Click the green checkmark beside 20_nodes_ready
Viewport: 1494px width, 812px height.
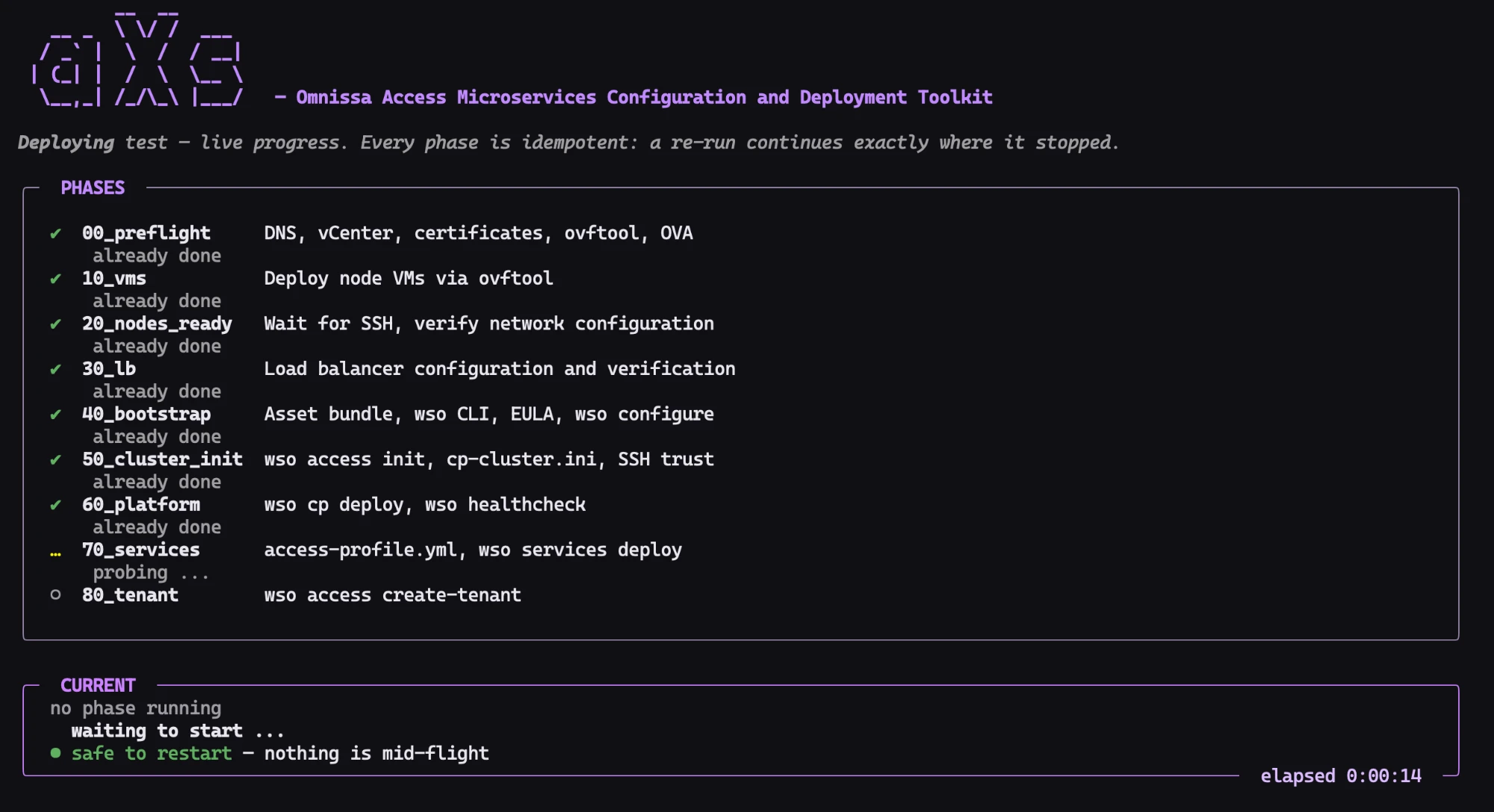(55, 324)
